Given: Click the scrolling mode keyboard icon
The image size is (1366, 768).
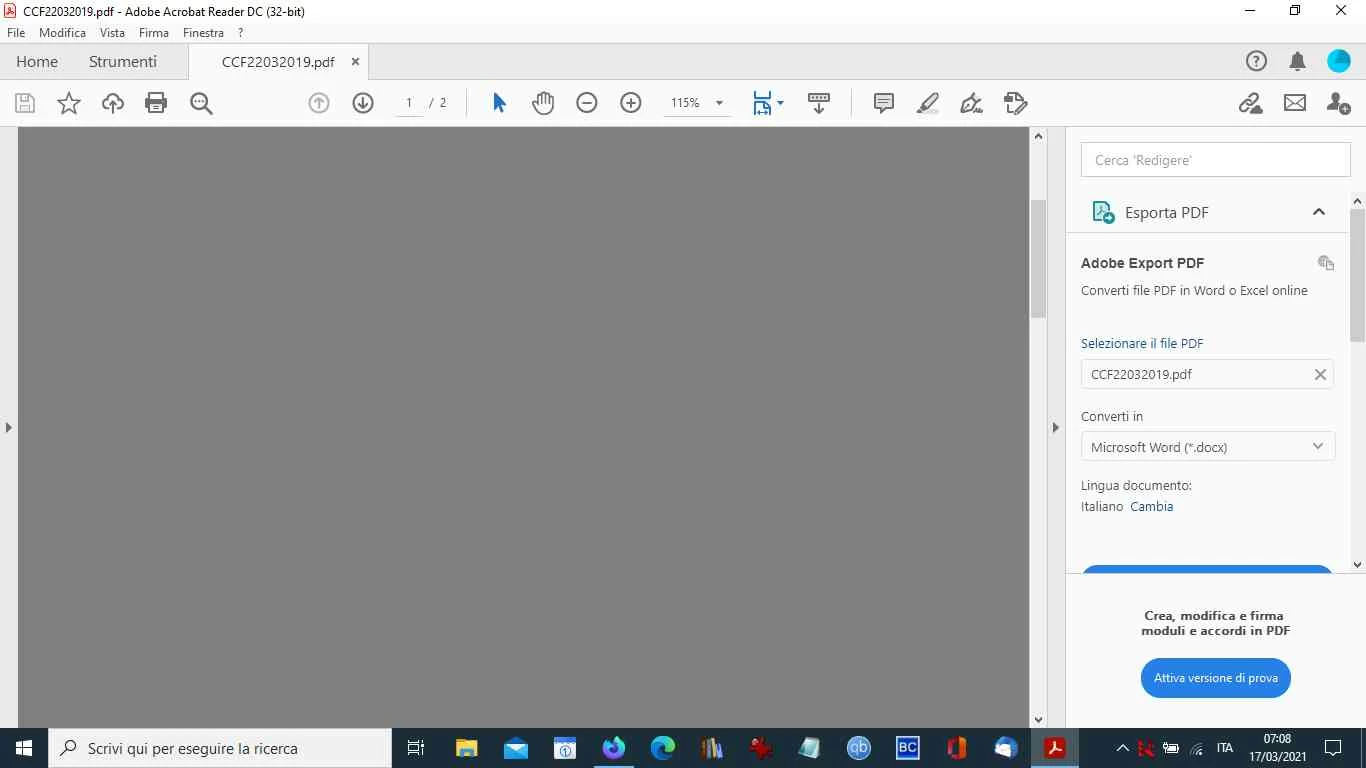Looking at the screenshot, I should 819,103.
